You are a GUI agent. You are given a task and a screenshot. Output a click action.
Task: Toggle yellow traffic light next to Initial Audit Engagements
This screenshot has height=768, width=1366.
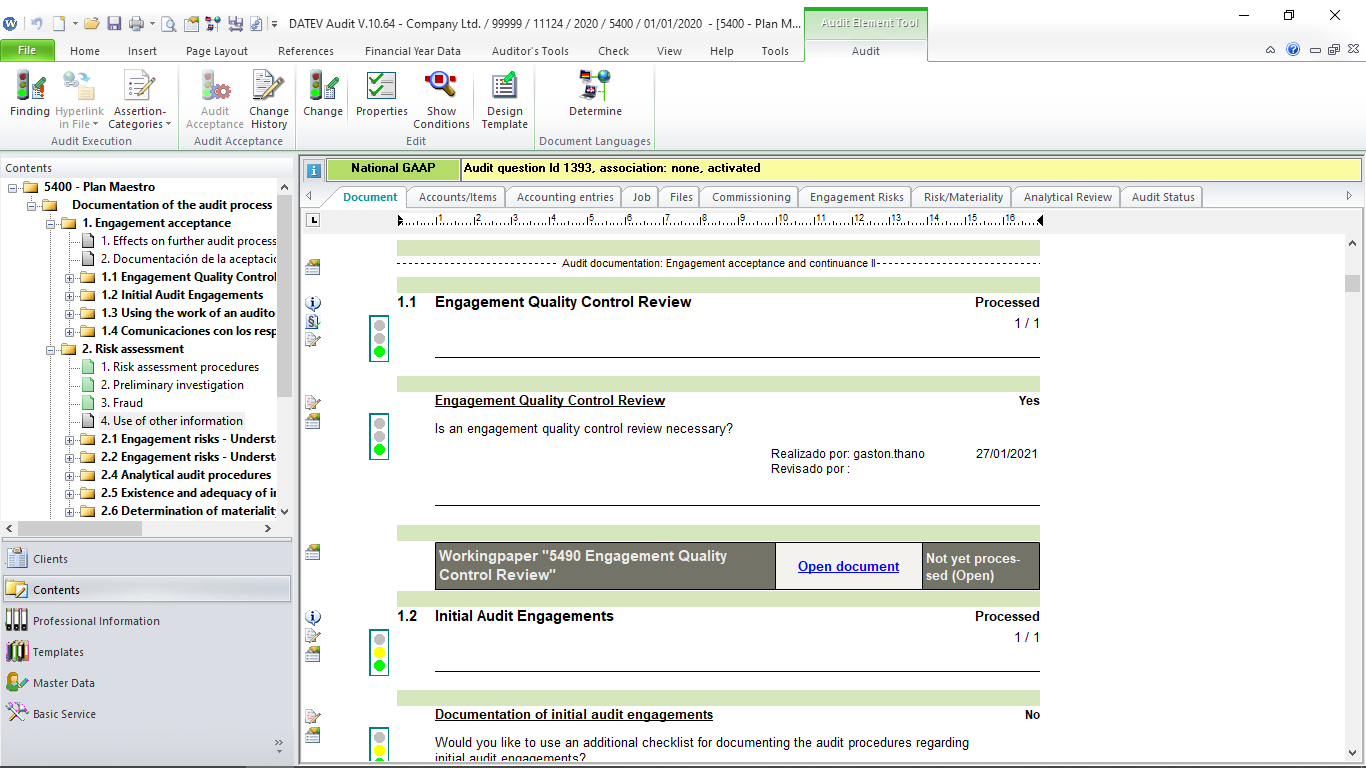[x=378, y=652]
